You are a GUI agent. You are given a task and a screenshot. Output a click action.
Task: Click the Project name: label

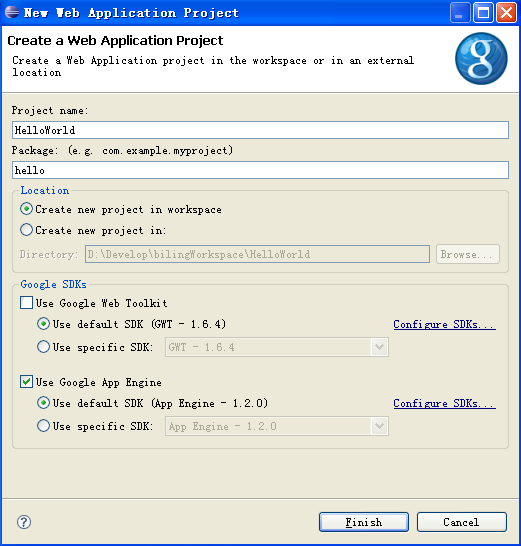point(50,110)
